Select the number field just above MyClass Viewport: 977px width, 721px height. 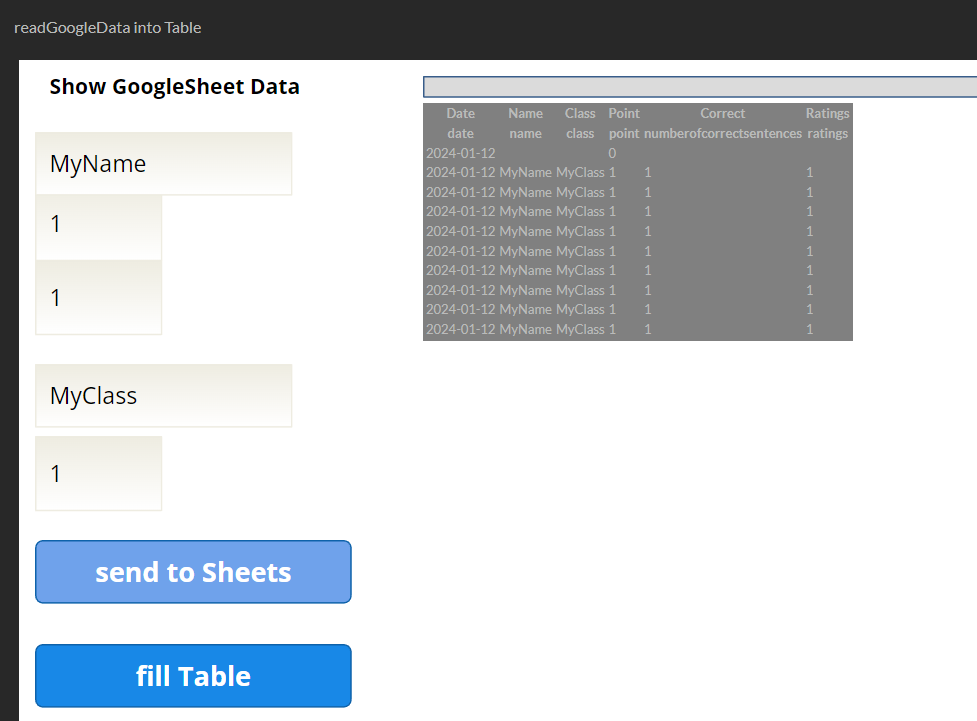[98, 298]
